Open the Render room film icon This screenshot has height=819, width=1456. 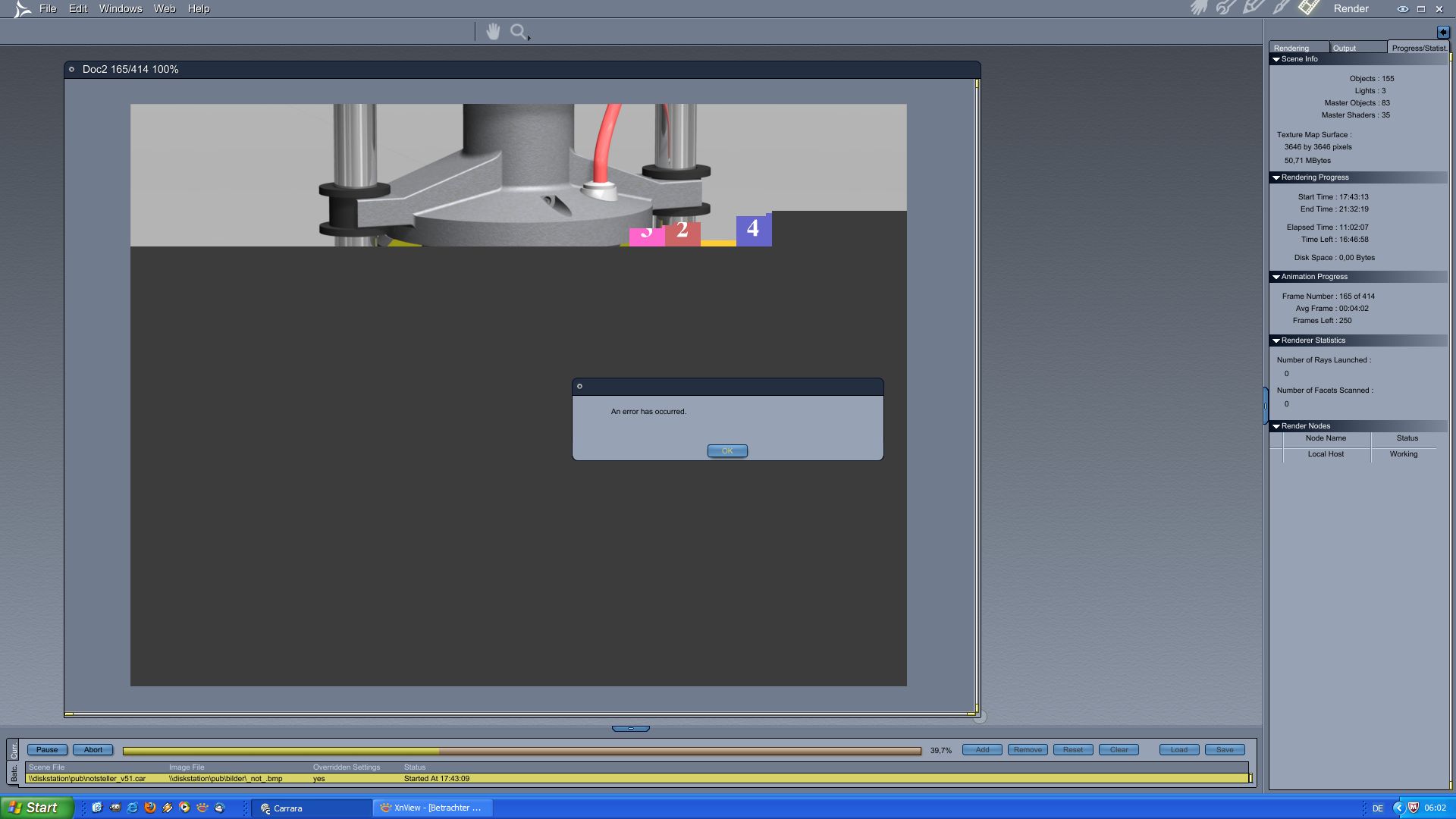[1309, 8]
